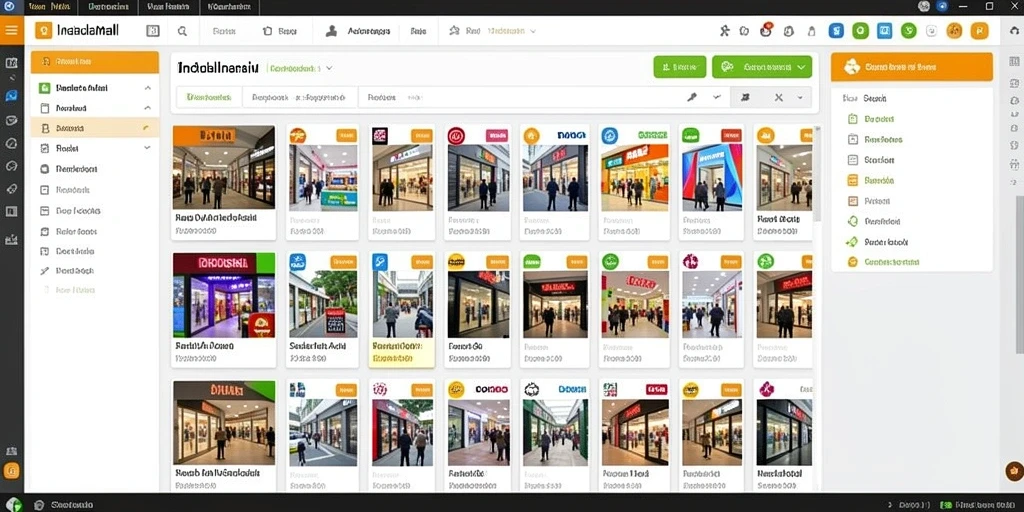1024x512 pixels.
Task: Open notifications icon with the red badge
Action: tap(766, 30)
